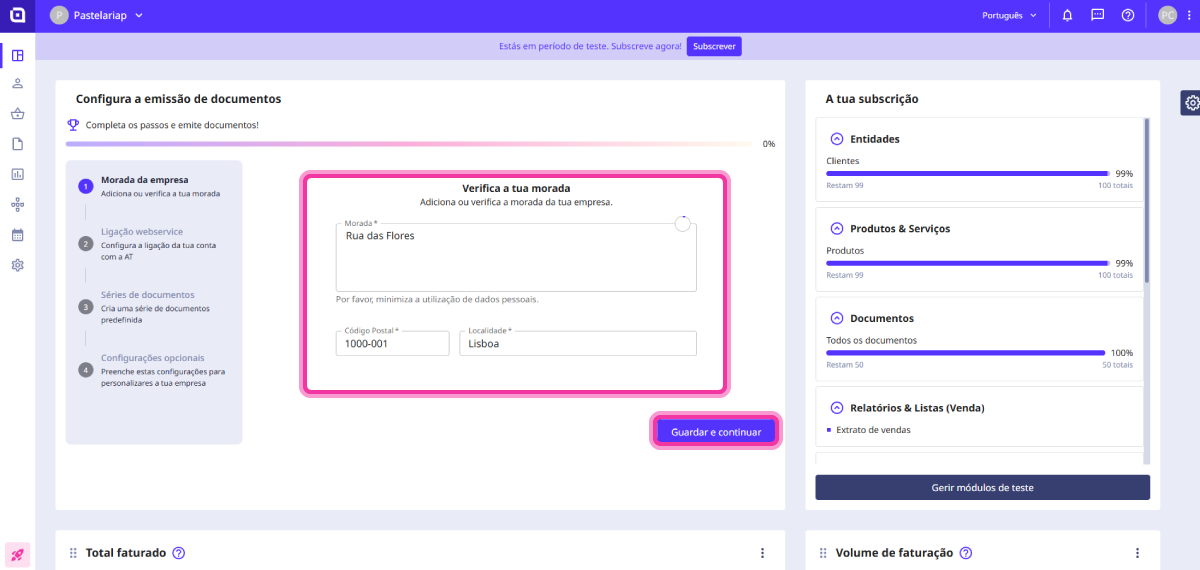The width and height of the screenshot is (1200, 570).
Task: Select the Séries de documentos step
Action: pos(147,295)
